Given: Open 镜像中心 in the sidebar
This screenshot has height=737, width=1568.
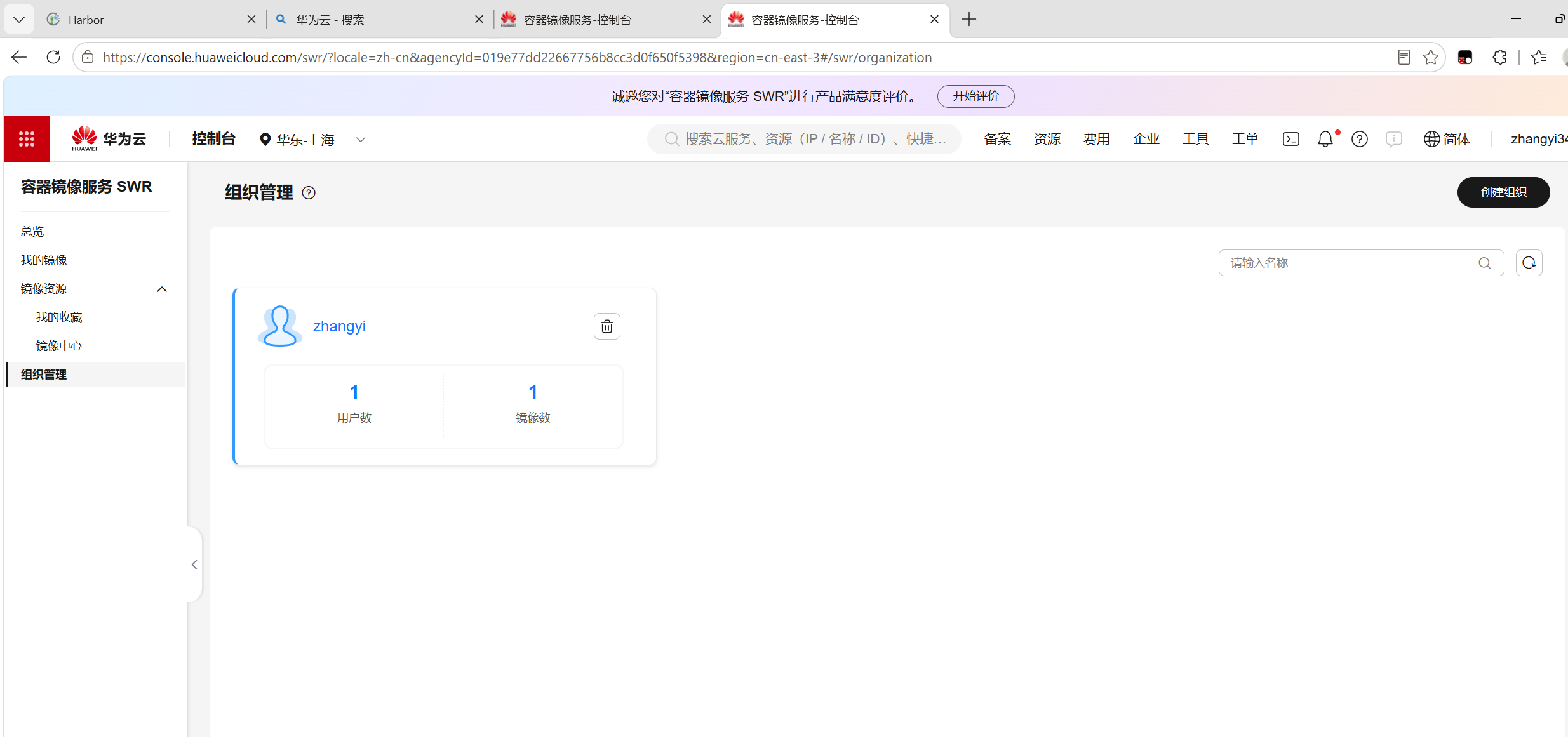Looking at the screenshot, I should pyautogui.click(x=59, y=346).
